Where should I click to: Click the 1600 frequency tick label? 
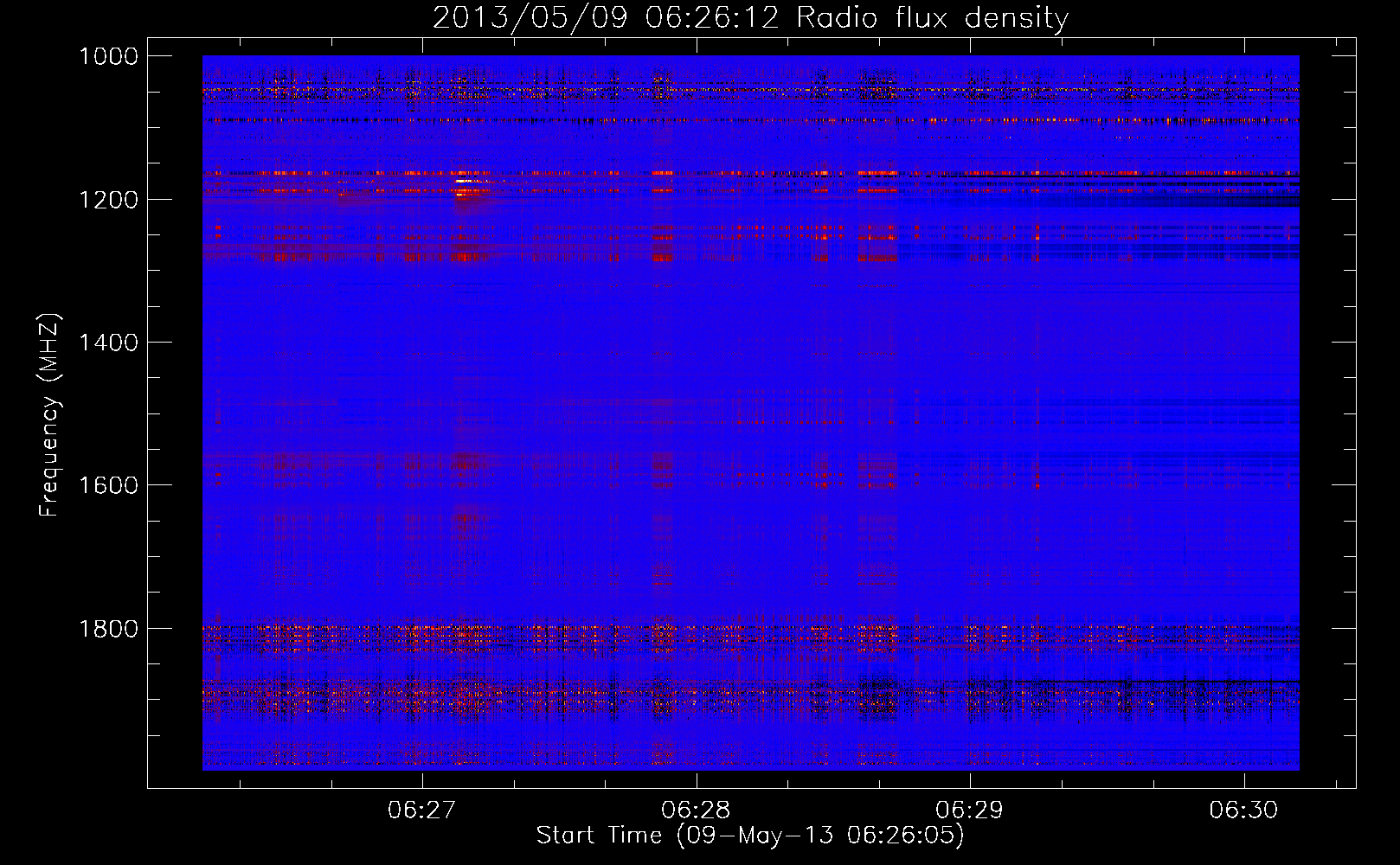tap(108, 485)
